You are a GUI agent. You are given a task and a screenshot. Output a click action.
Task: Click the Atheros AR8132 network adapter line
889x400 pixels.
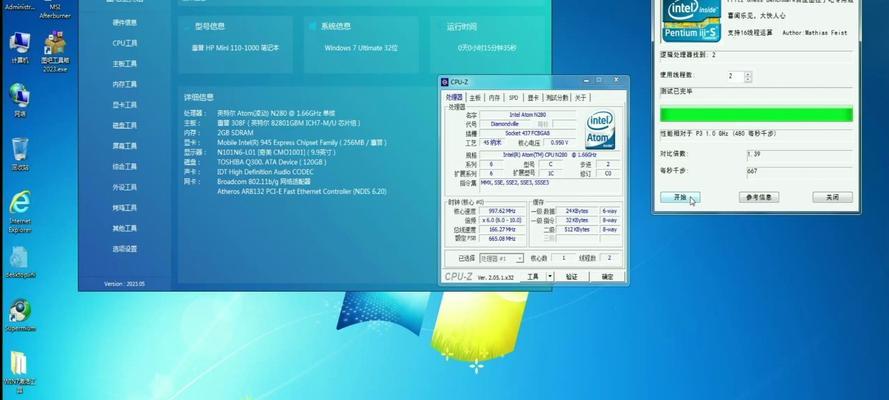pos(302,192)
